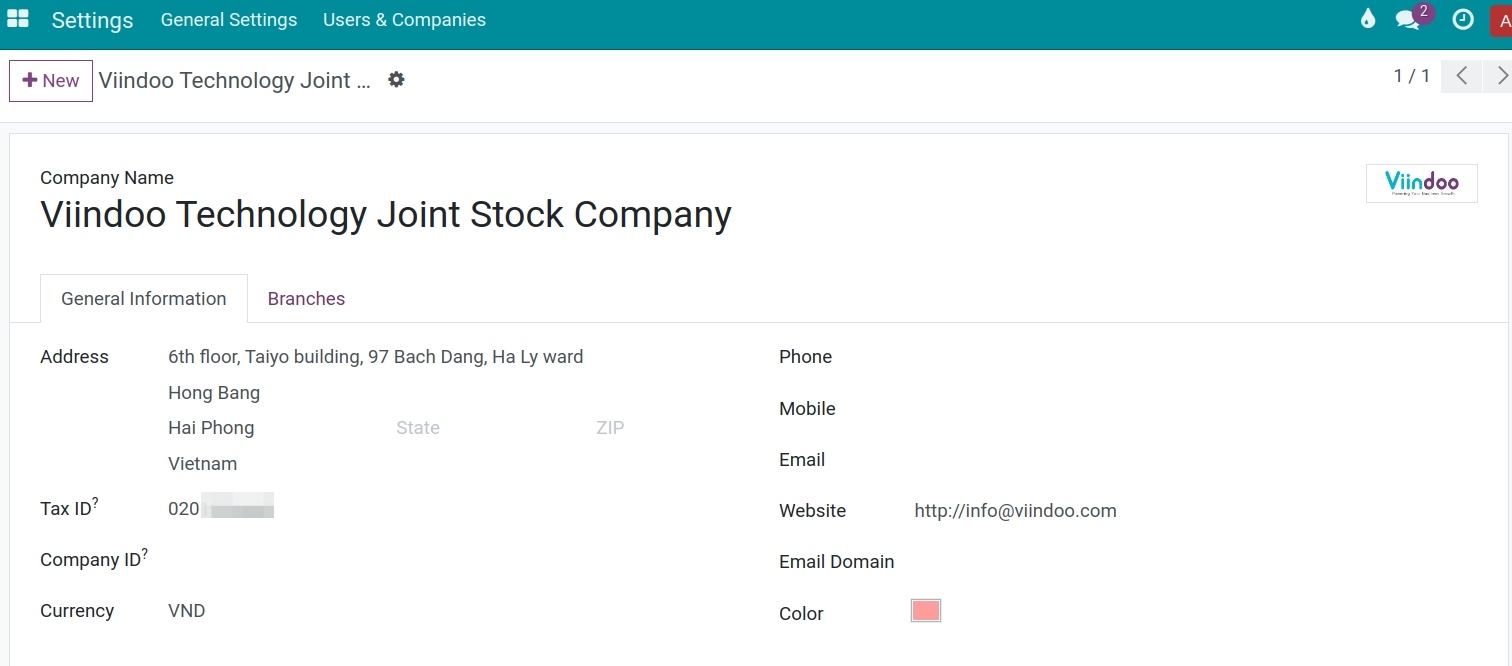Click the Website label
Viewport: 1512px width, 666px height.
812,511
